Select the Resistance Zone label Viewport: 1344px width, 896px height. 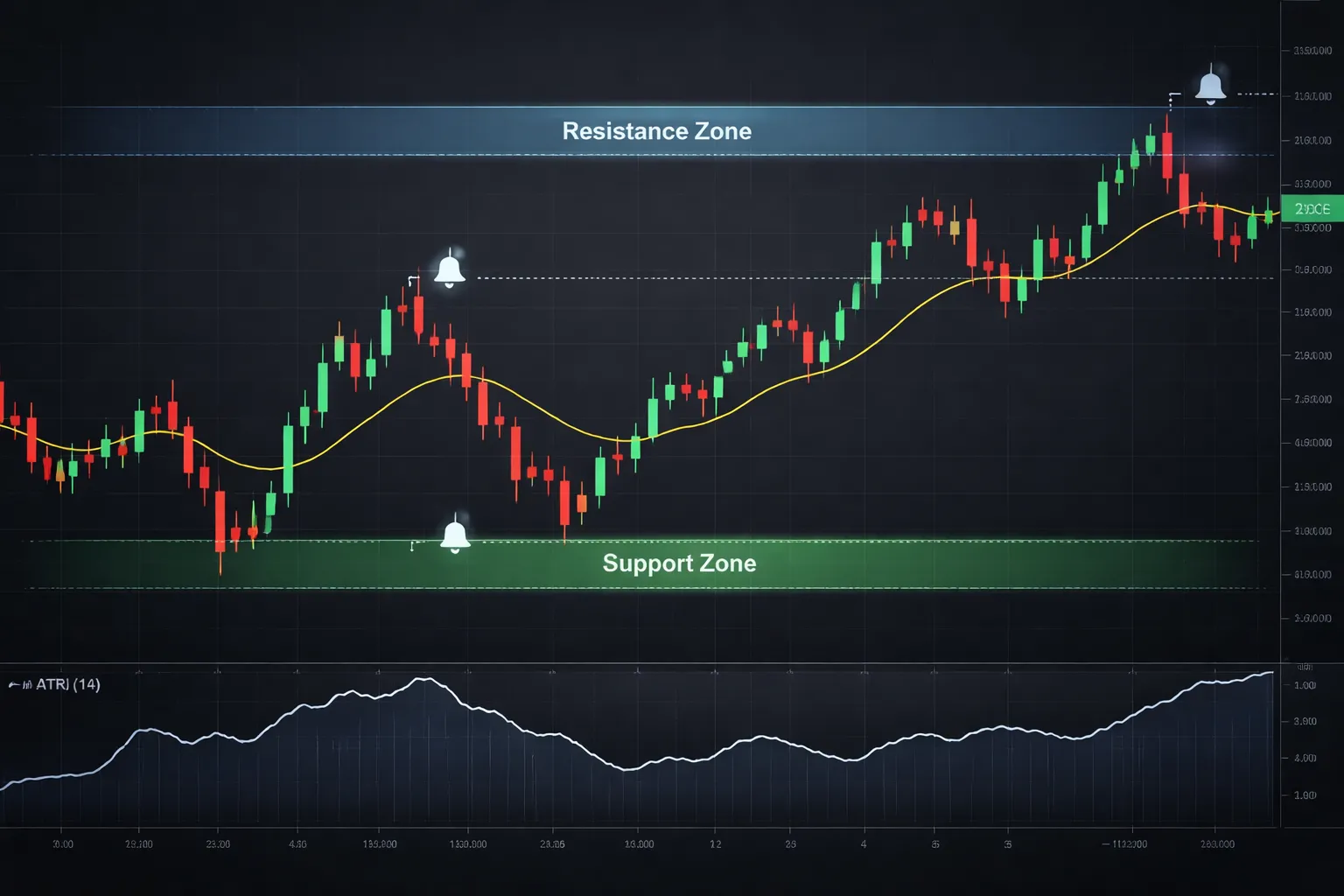point(654,131)
